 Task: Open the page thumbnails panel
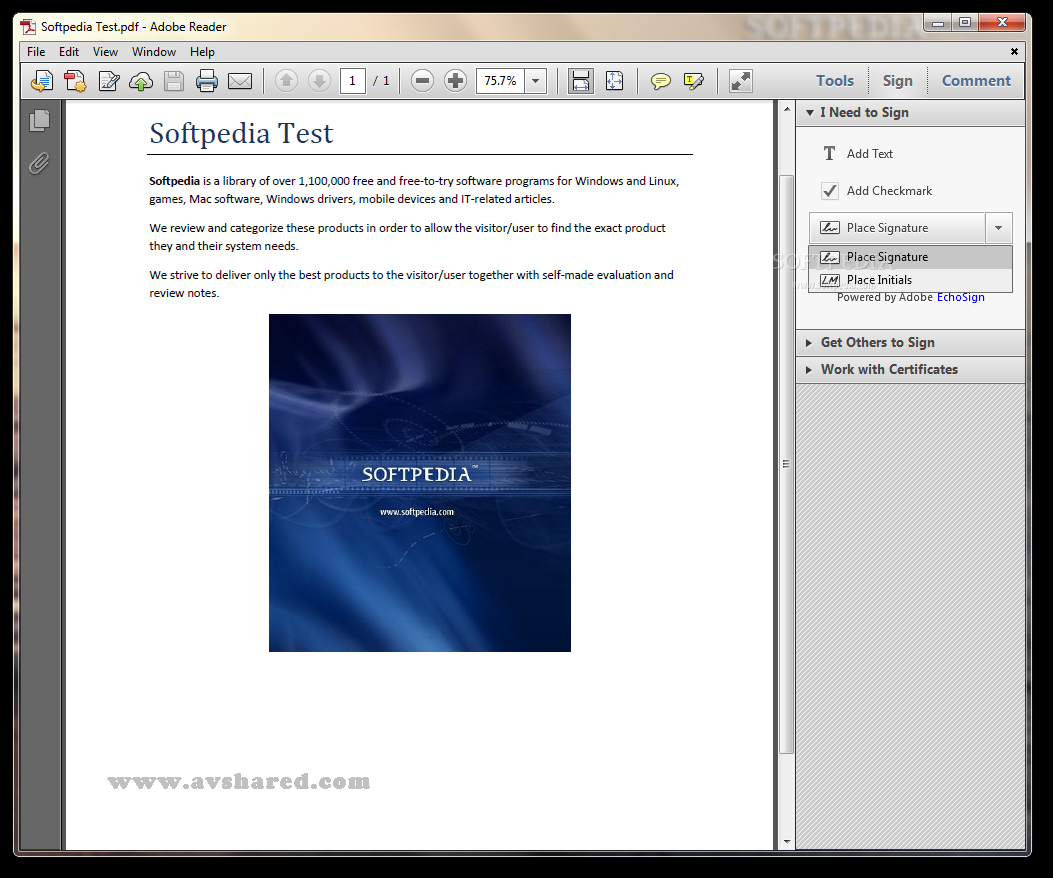point(40,120)
